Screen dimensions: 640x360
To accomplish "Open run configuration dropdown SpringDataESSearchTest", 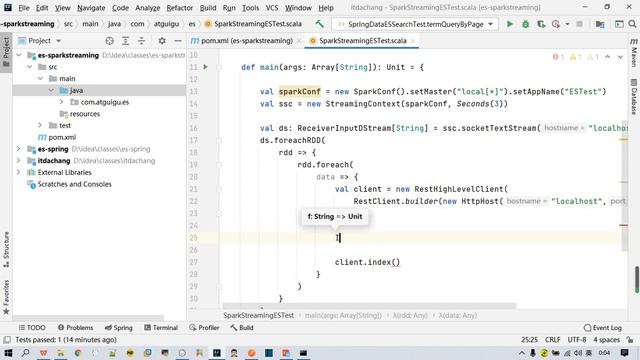I will click(414, 24).
